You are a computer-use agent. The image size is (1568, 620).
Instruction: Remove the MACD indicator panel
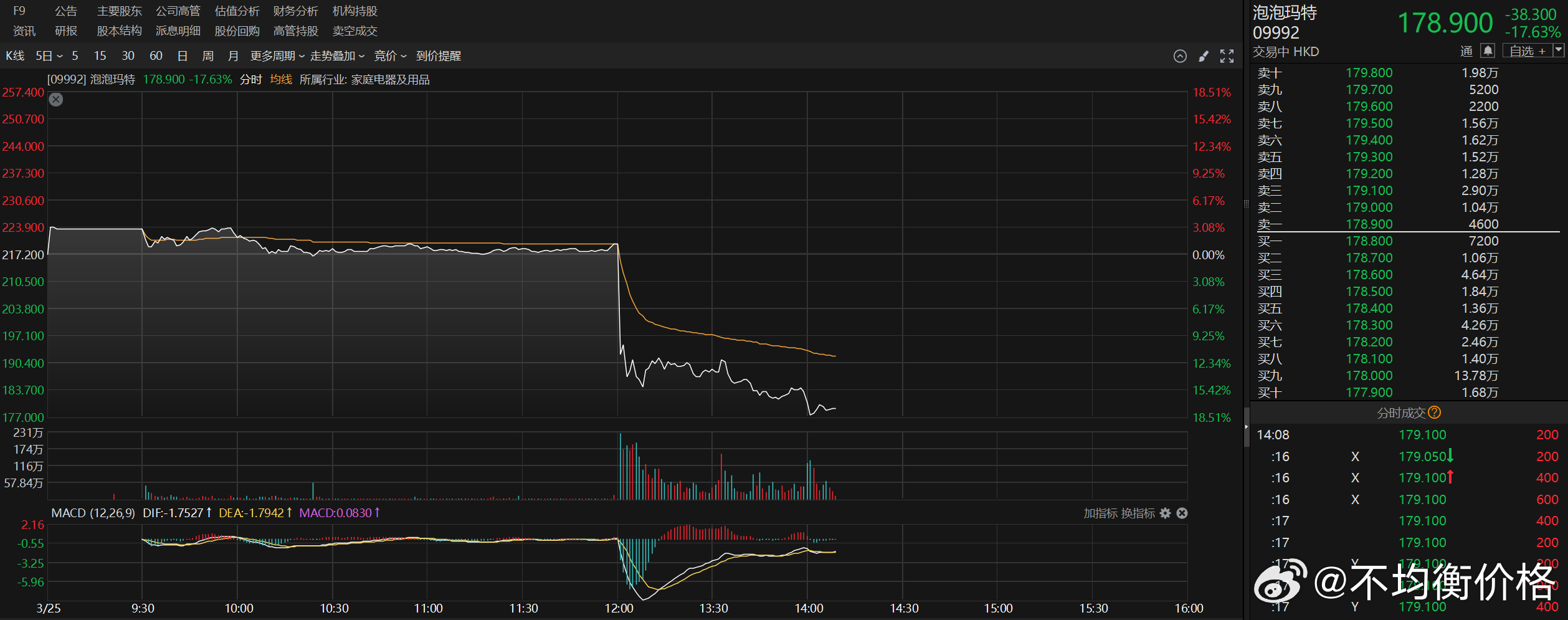pyautogui.click(x=1182, y=513)
